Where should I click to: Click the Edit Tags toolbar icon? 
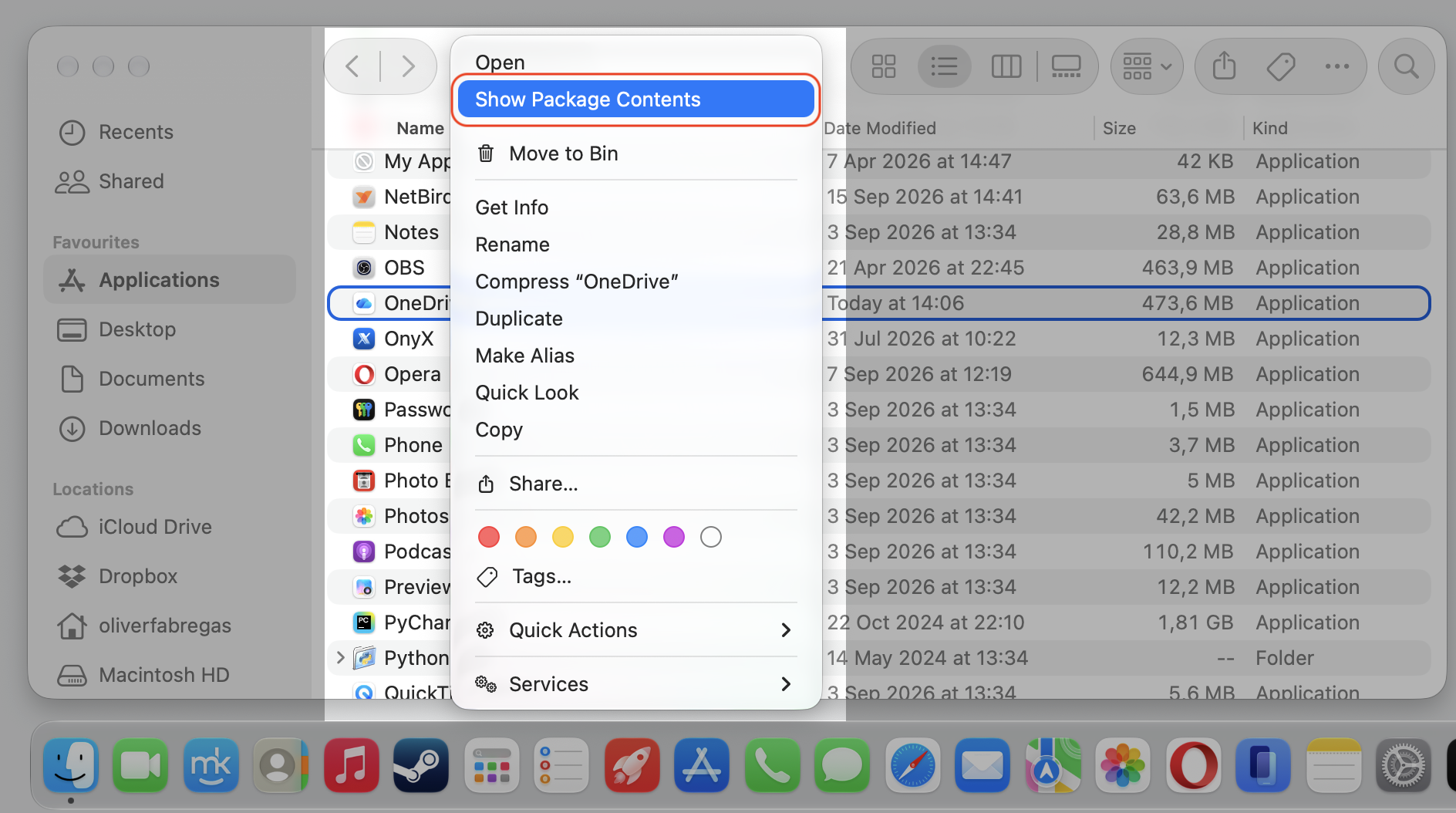(x=1280, y=66)
